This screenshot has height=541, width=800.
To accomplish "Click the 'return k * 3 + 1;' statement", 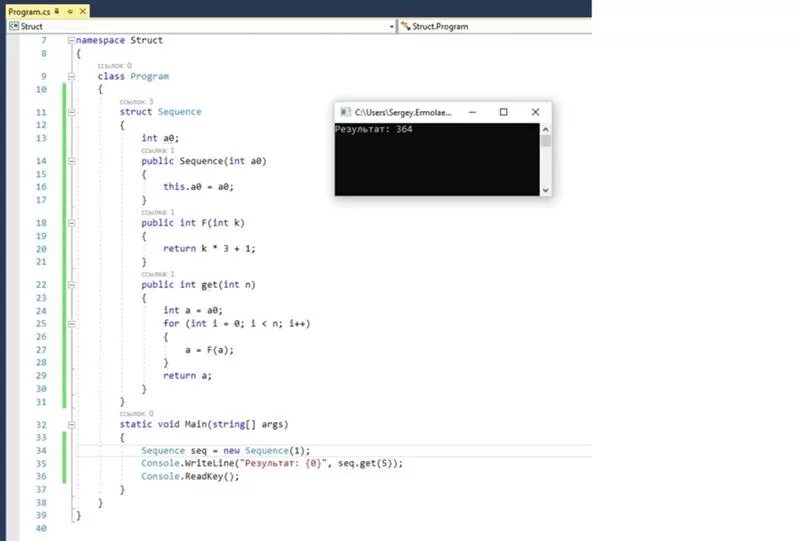I will pos(209,249).
